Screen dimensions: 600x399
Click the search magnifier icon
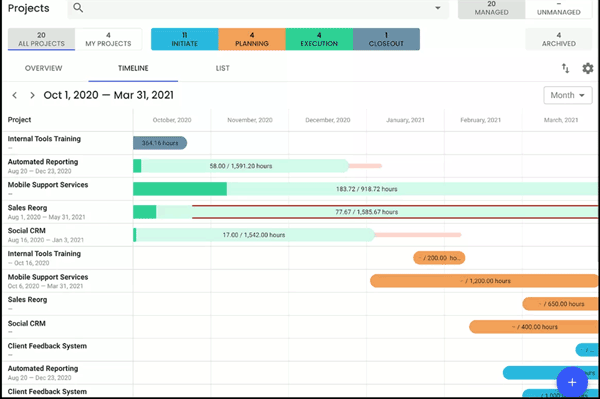78,7
